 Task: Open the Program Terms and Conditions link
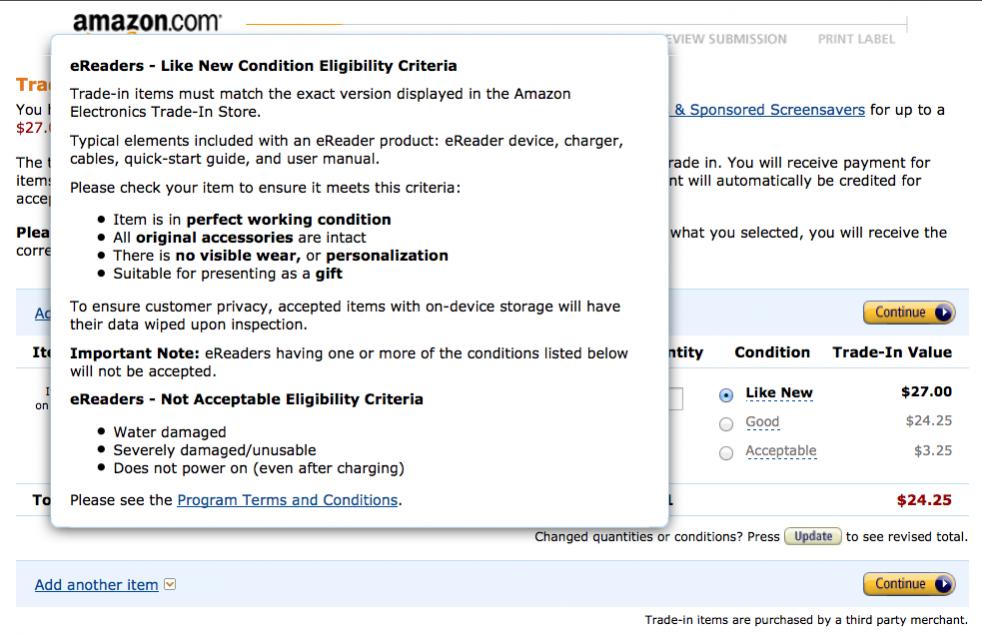click(287, 500)
